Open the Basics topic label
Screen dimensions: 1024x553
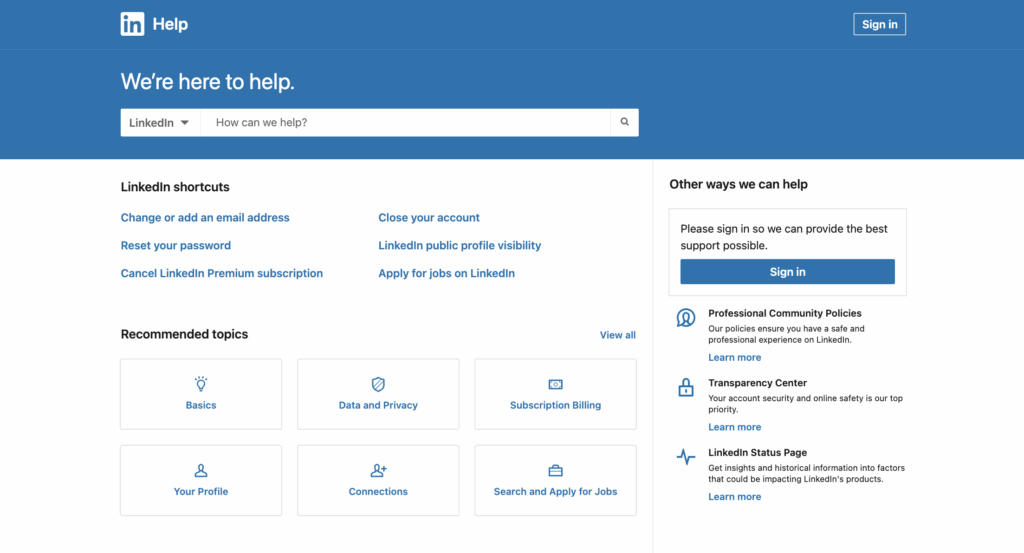click(x=200, y=405)
